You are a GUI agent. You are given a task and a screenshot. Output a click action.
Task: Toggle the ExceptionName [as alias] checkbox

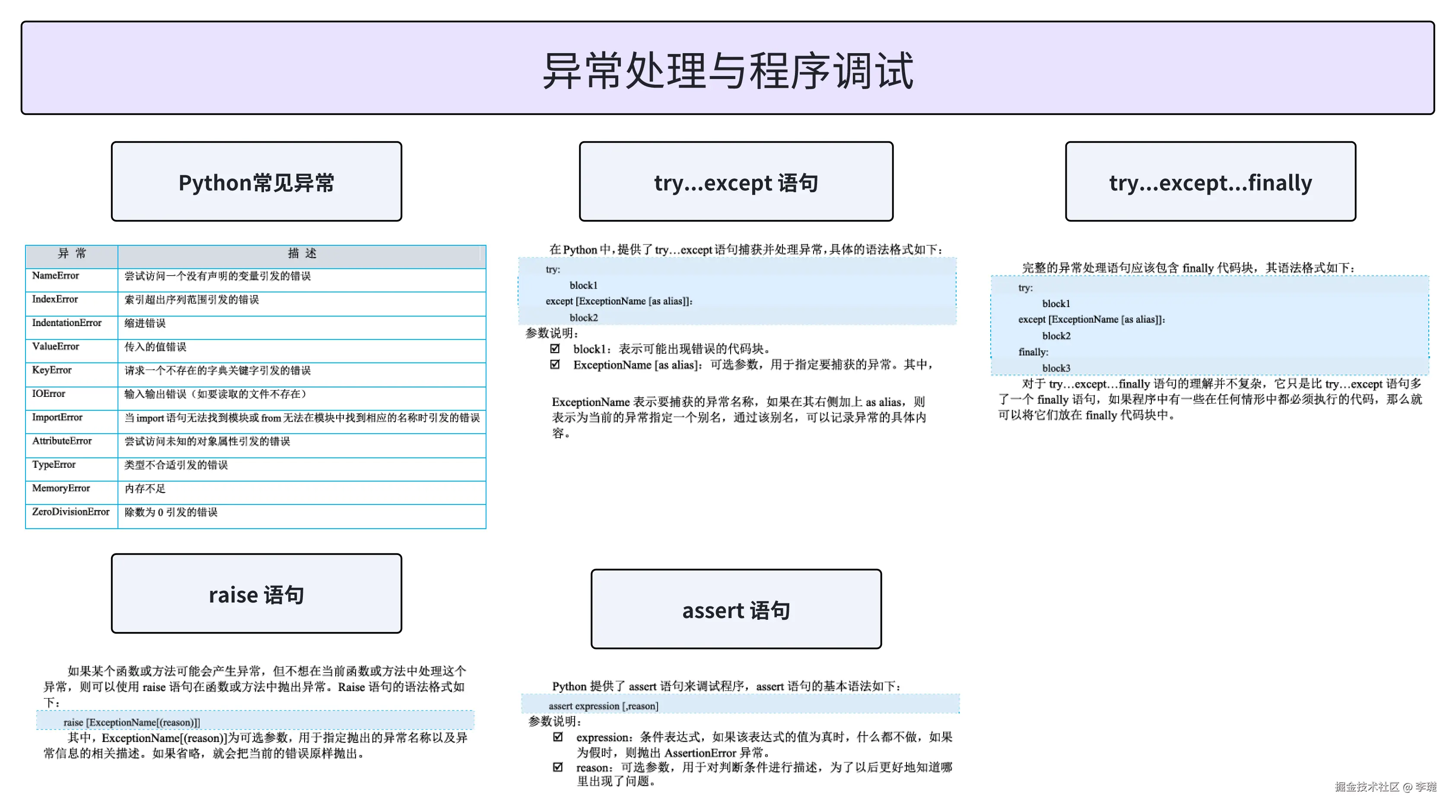click(x=555, y=364)
